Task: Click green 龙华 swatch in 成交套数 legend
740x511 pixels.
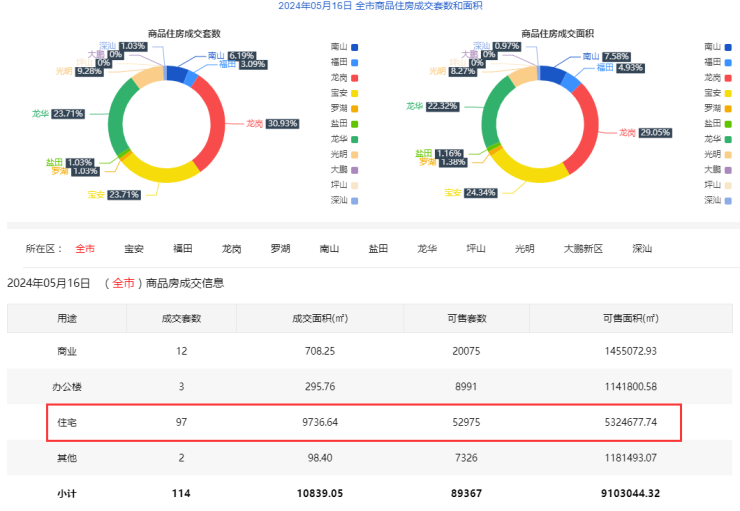Action: click(x=355, y=139)
